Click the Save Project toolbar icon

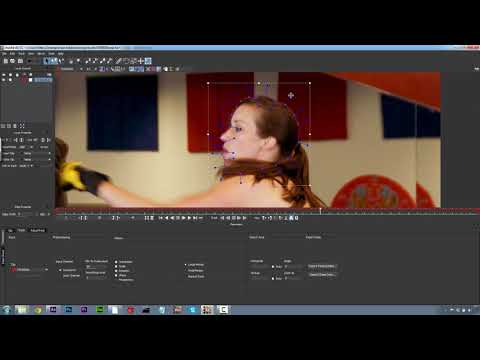coord(20,61)
